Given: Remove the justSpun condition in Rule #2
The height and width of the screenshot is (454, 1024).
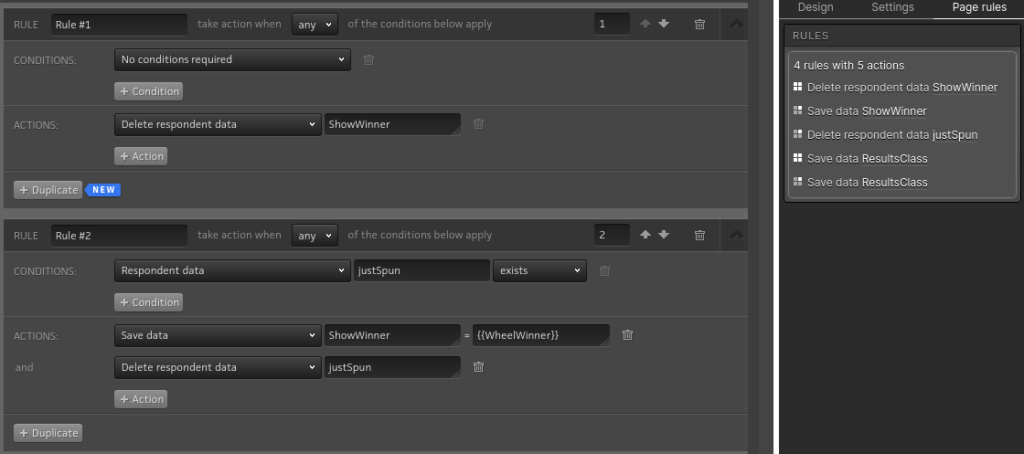Looking at the screenshot, I should (604, 271).
